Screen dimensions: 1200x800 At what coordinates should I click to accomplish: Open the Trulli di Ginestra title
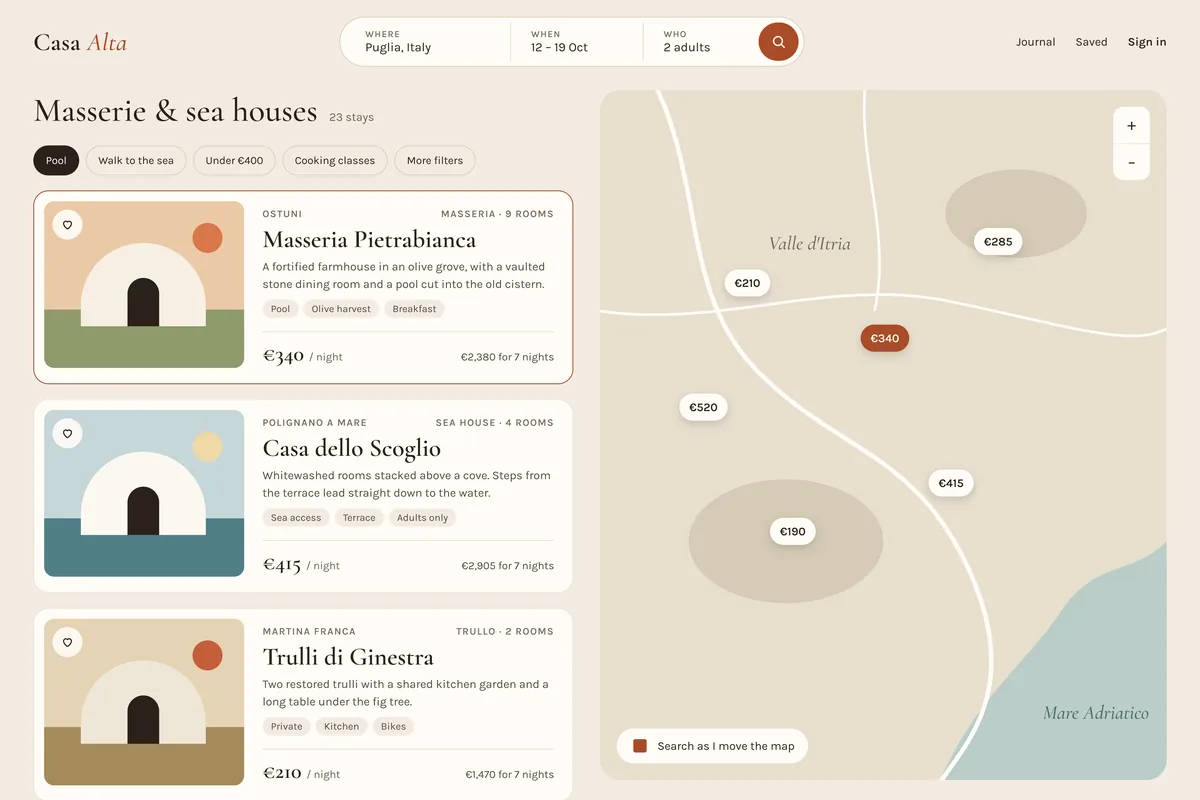click(348, 658)
